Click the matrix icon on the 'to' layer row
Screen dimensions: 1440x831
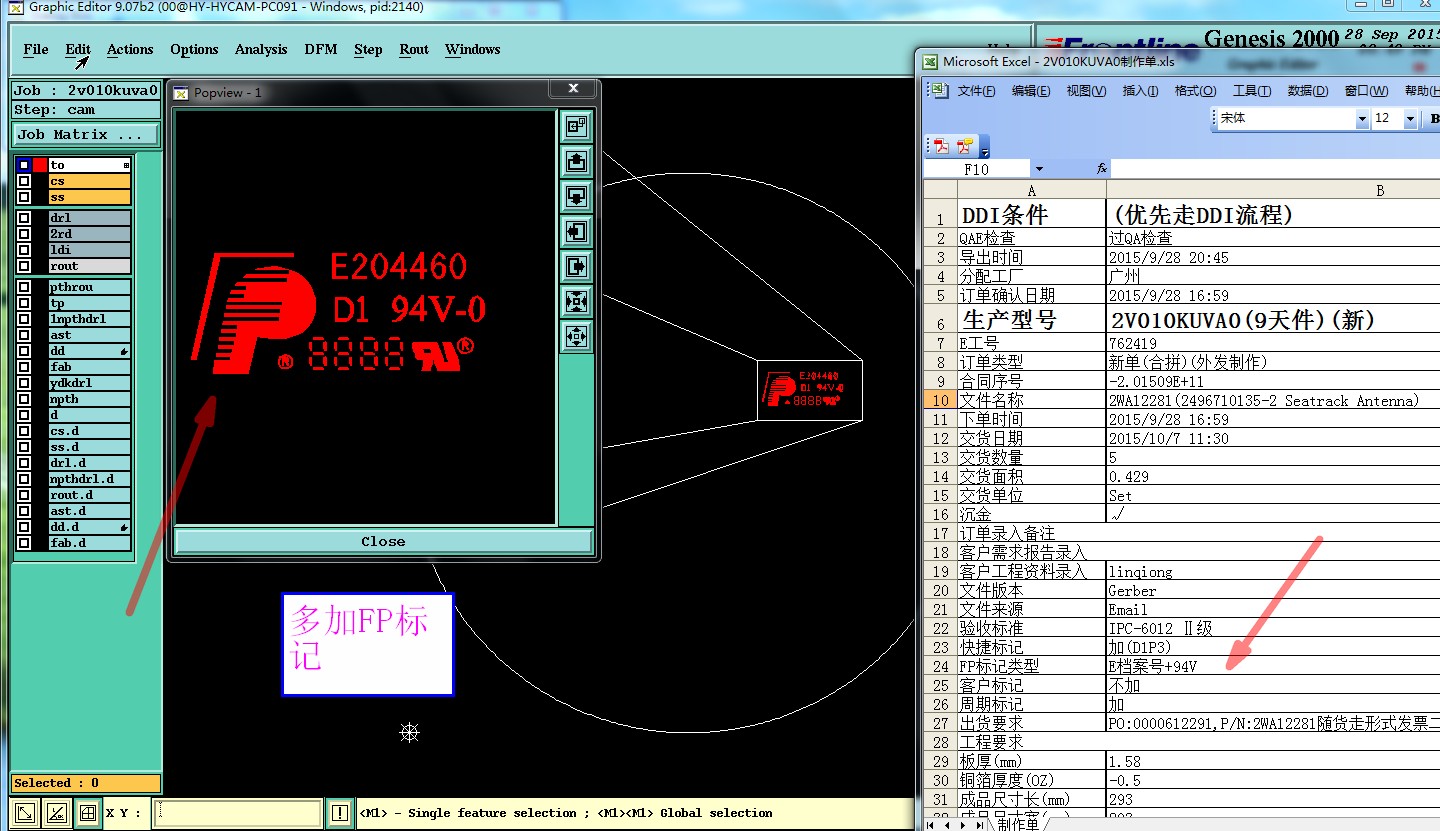pos(126,165)
